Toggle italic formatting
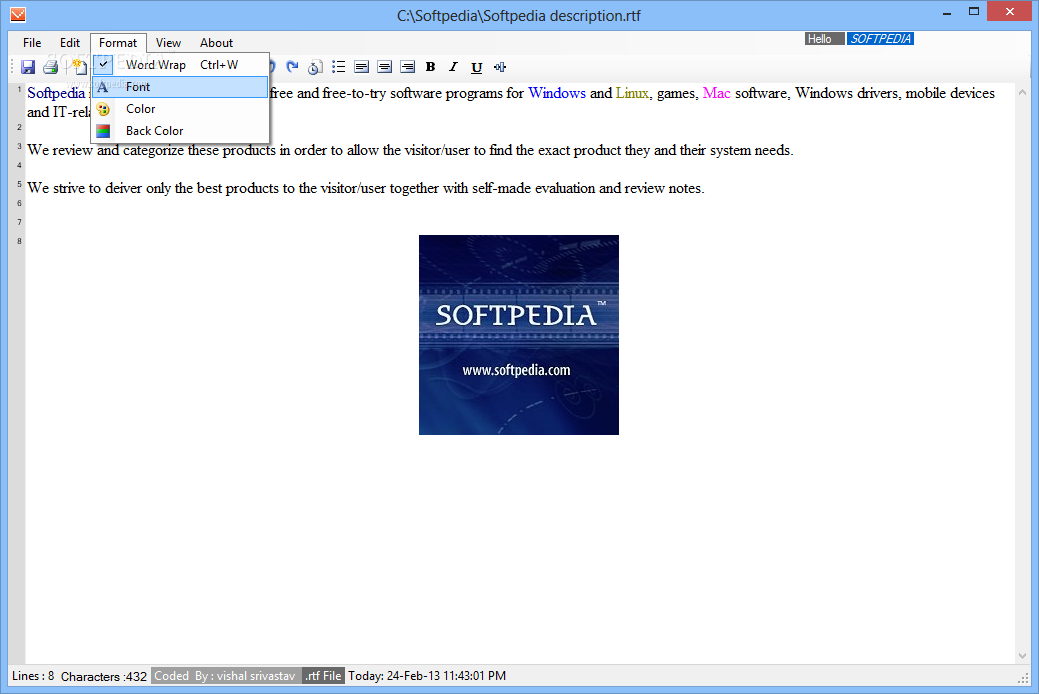This screenshot has height=694, width=1039. click(x=453, y=67)
